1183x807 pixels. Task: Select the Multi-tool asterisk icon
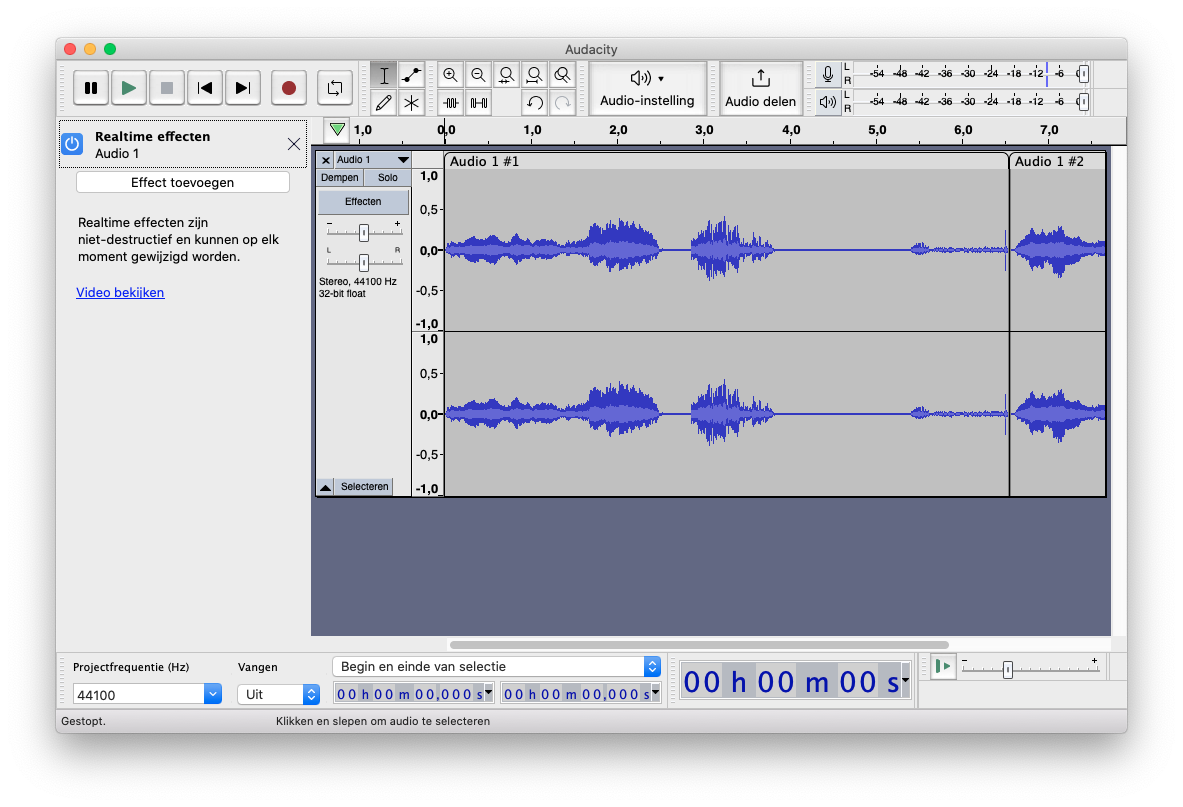tap(411, 102)
